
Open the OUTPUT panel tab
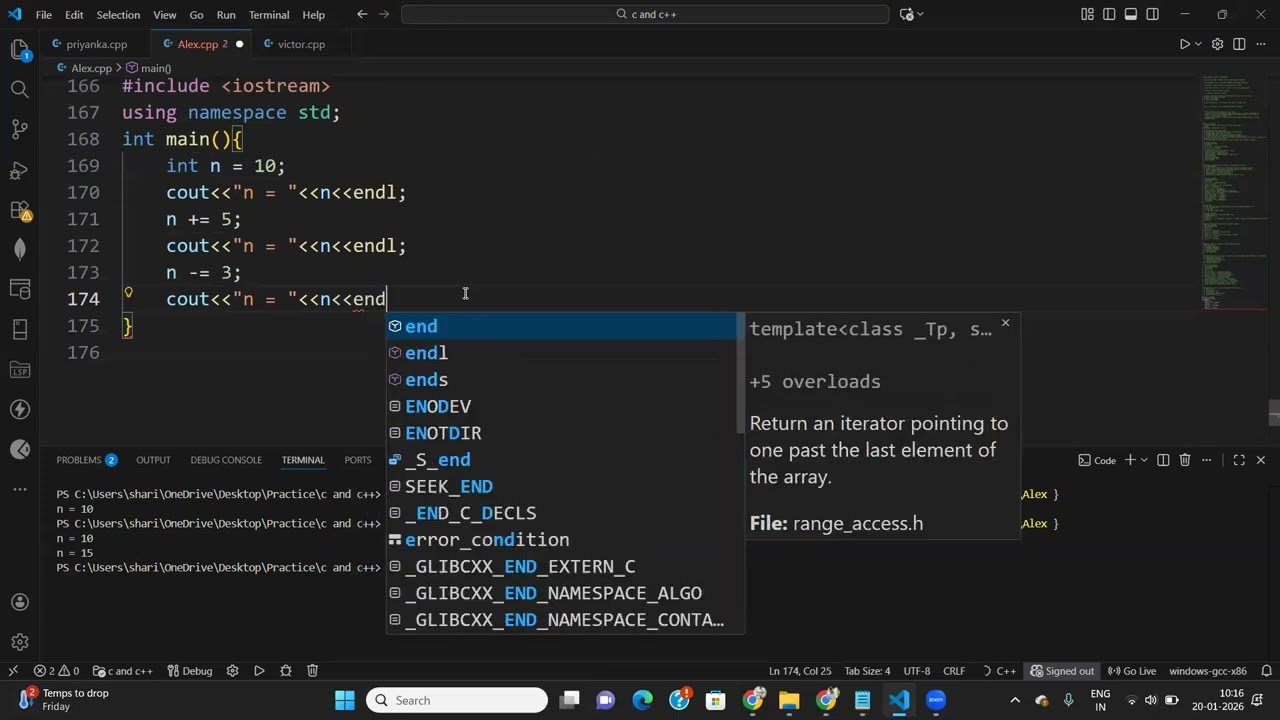click(x=153, y=460)
